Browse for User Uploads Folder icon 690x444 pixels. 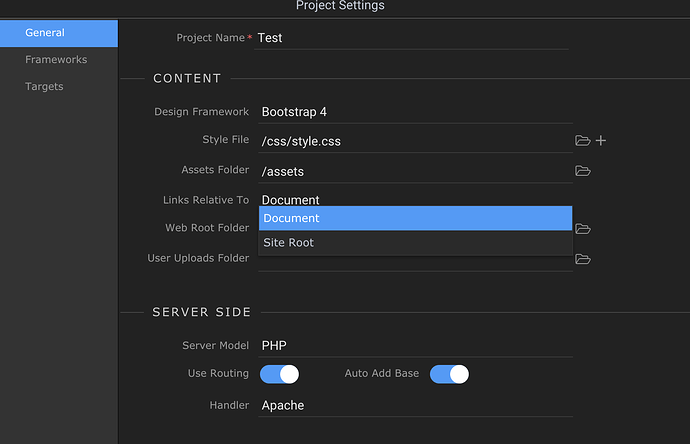pos(583,259)
